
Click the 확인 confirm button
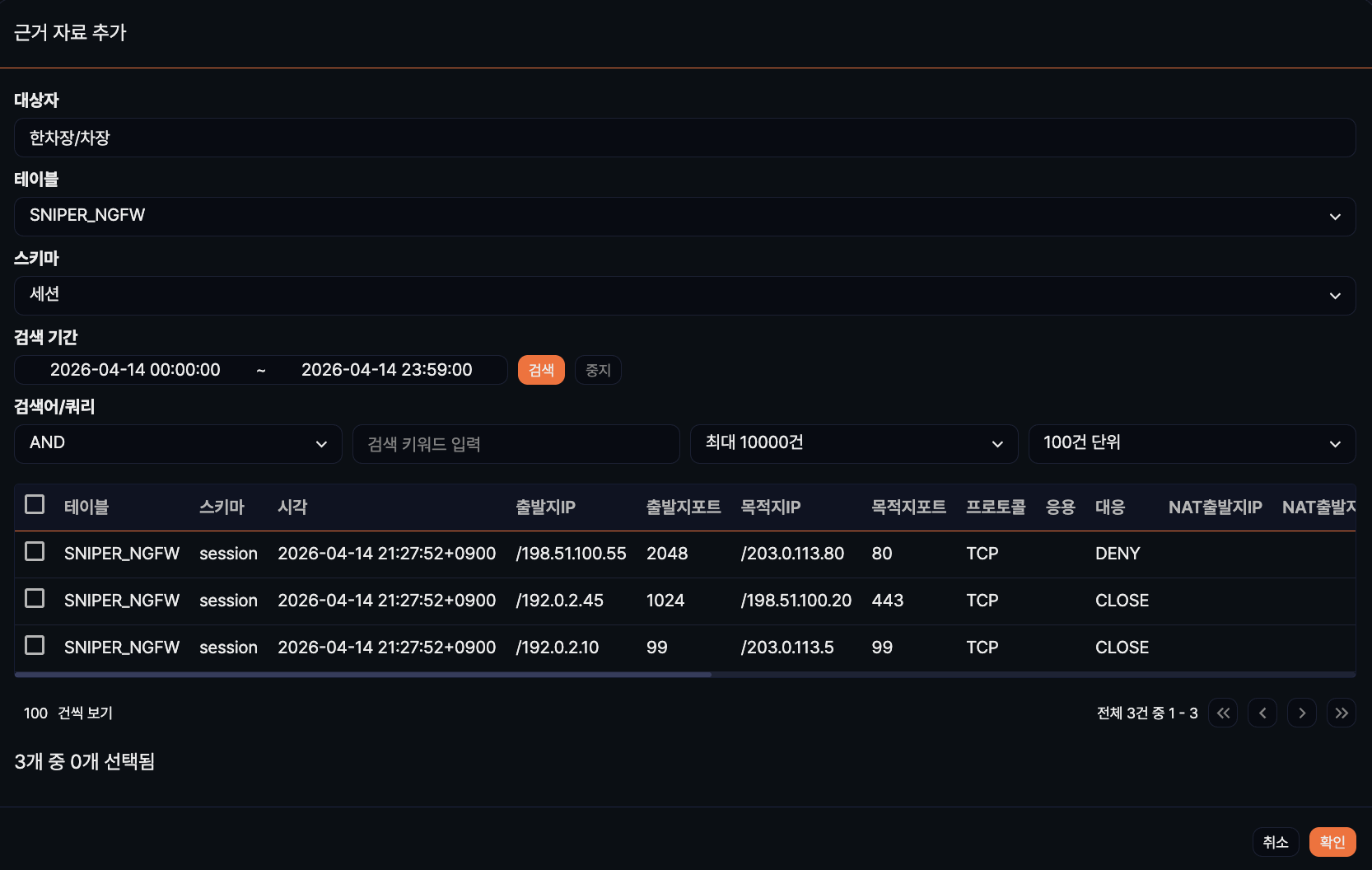[x=1332, y=842]
